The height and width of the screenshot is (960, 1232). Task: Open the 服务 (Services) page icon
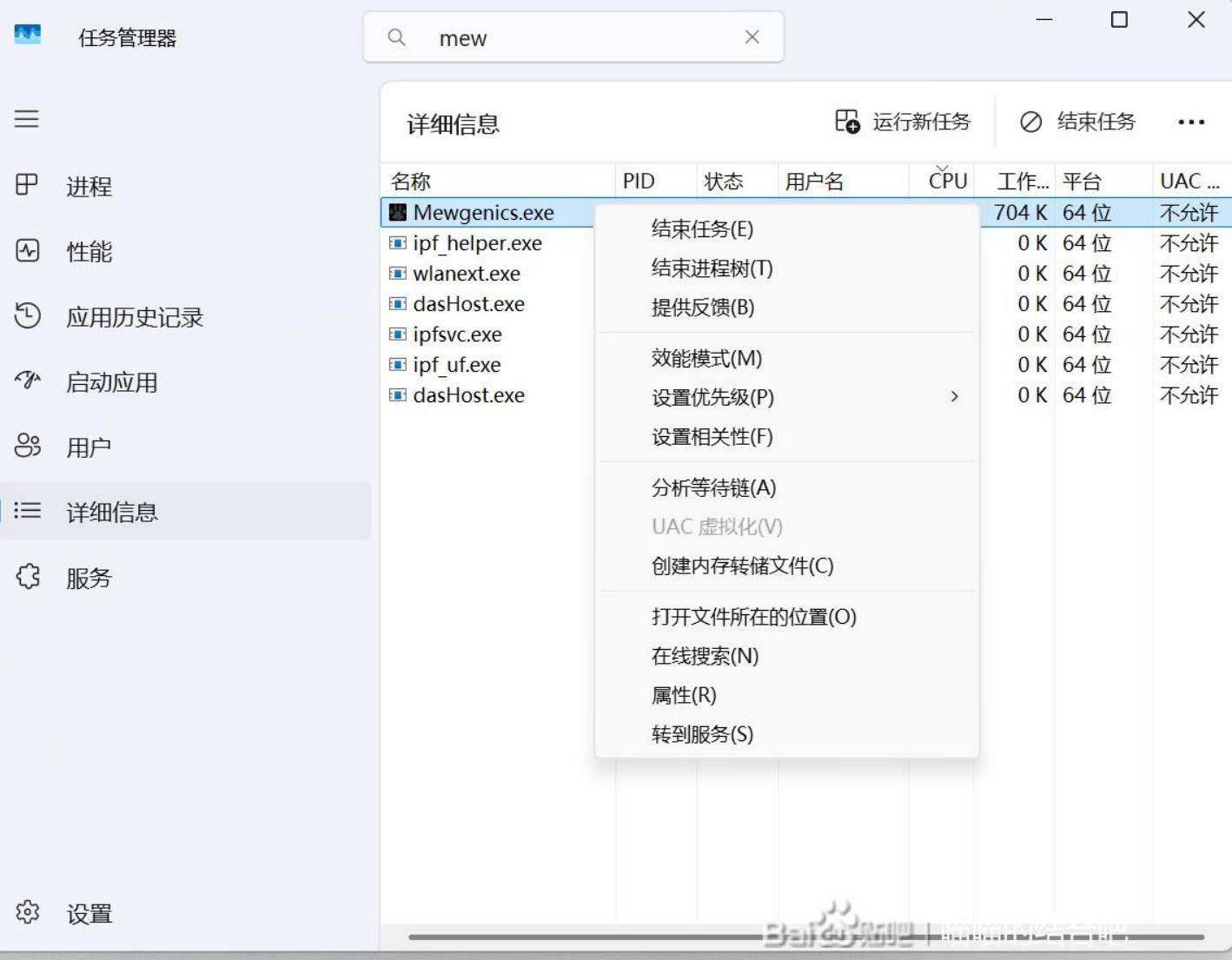[x=27, y=577]
